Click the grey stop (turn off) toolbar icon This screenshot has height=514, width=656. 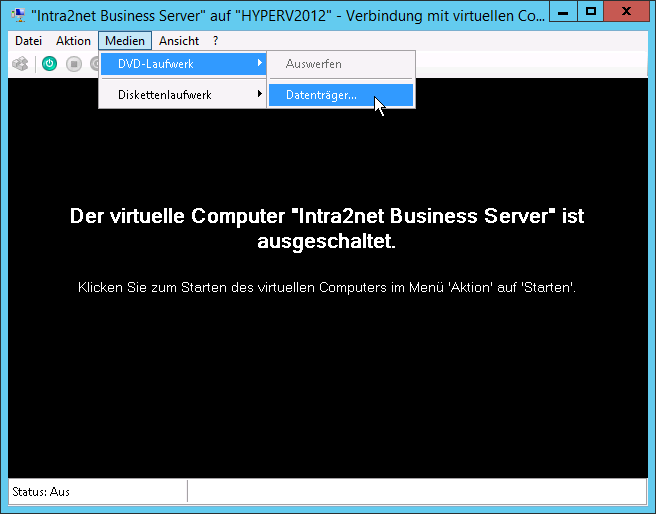pos(74,64)
